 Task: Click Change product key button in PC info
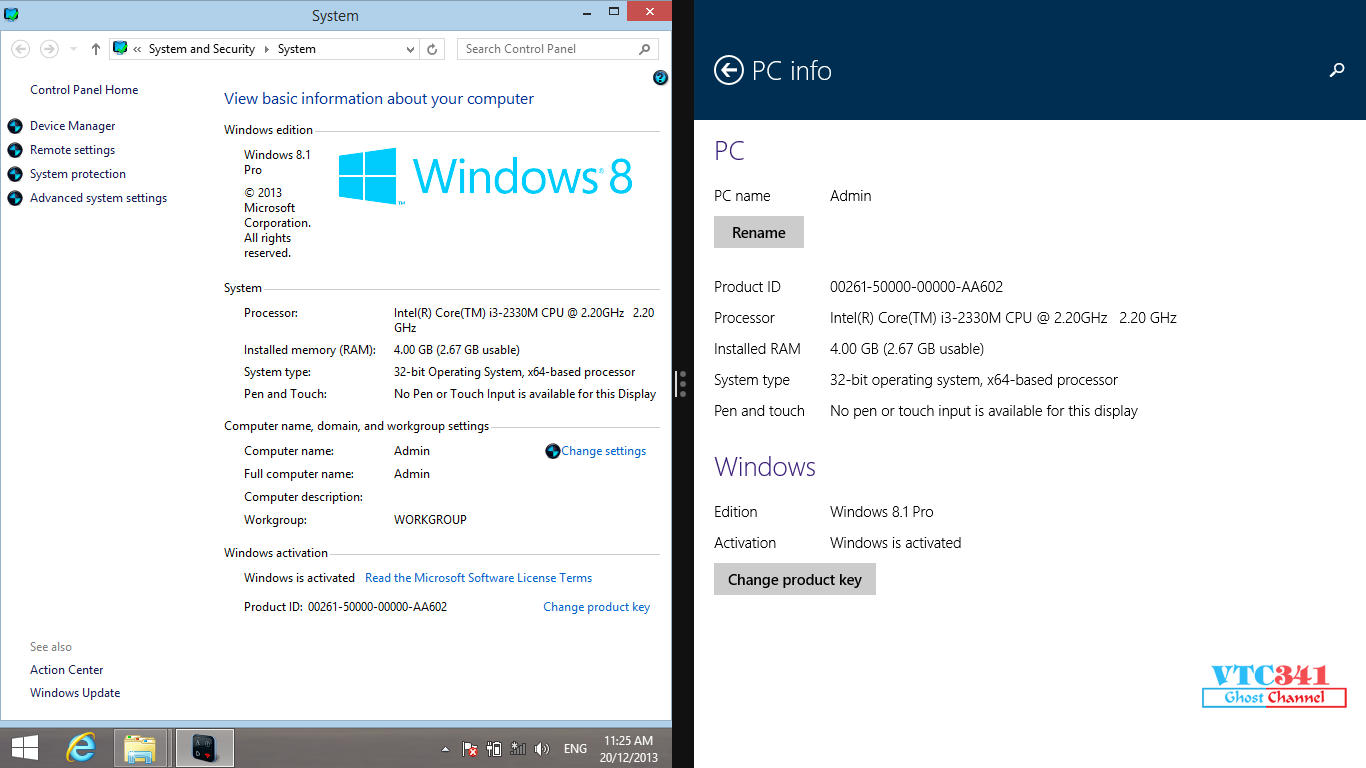pyautogui.click(x=795, y=579)
